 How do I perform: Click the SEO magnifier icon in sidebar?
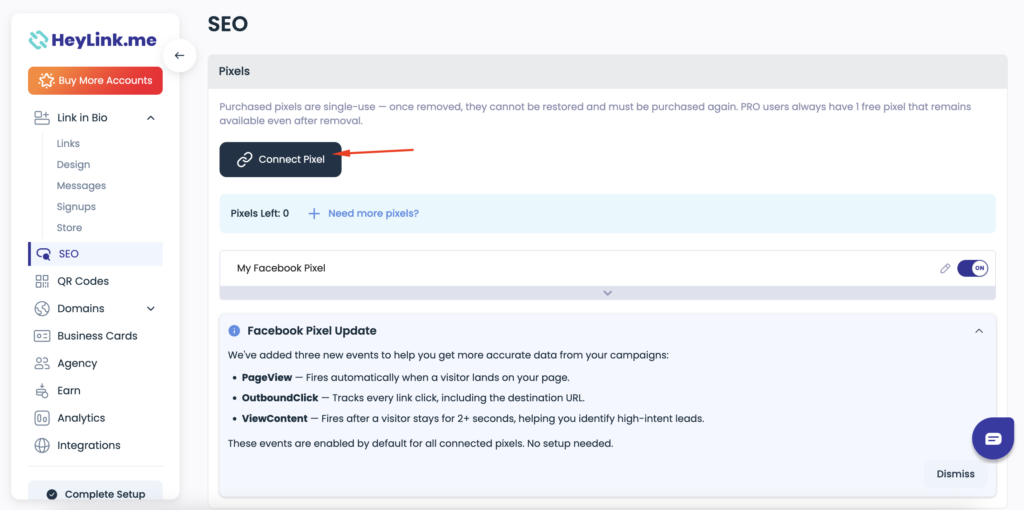[44, 254]
